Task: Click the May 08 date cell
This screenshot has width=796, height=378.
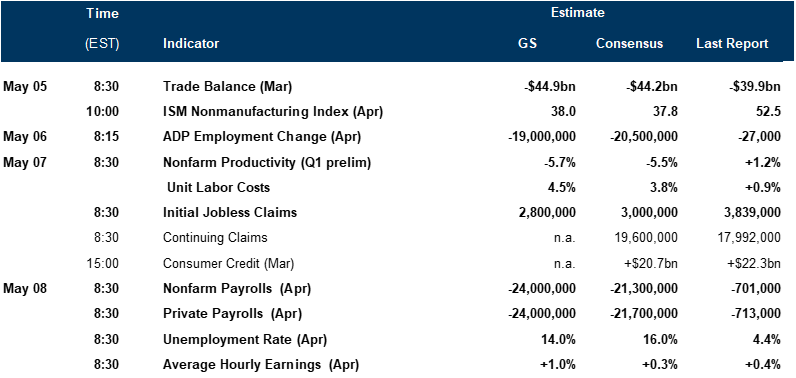Action: tap(25, 289)
